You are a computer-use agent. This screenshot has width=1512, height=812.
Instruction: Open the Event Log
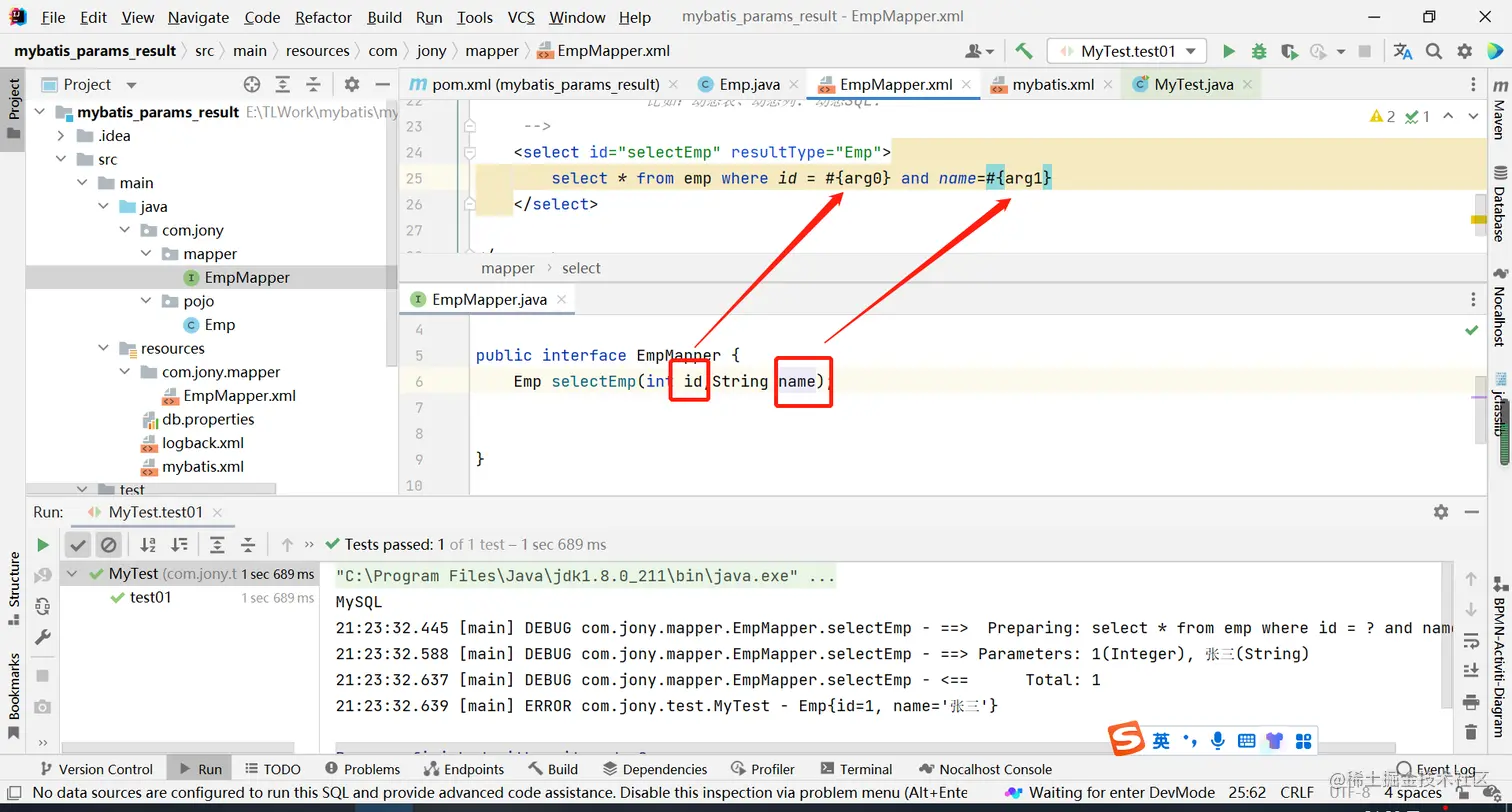[1437, 770]
